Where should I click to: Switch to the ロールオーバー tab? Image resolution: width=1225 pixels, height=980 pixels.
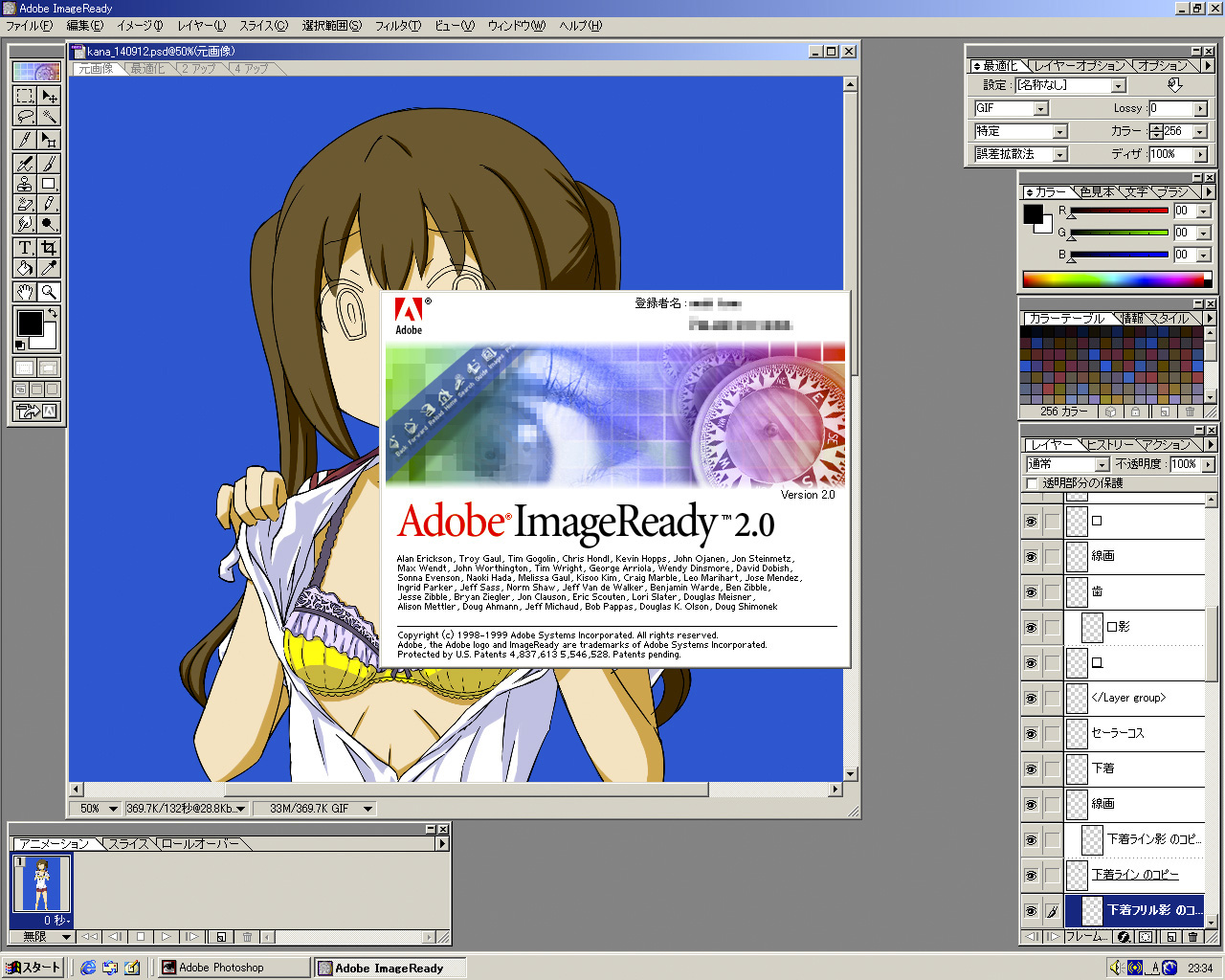point(200,844)
